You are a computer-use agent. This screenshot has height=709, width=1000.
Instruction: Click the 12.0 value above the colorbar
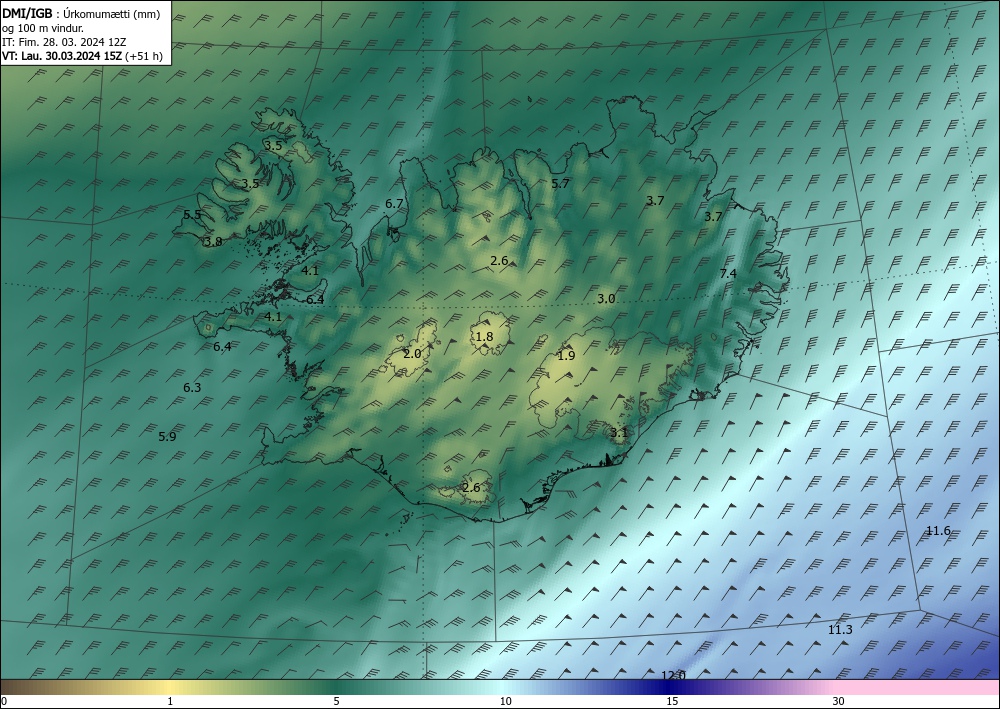[x=673, y=675]
